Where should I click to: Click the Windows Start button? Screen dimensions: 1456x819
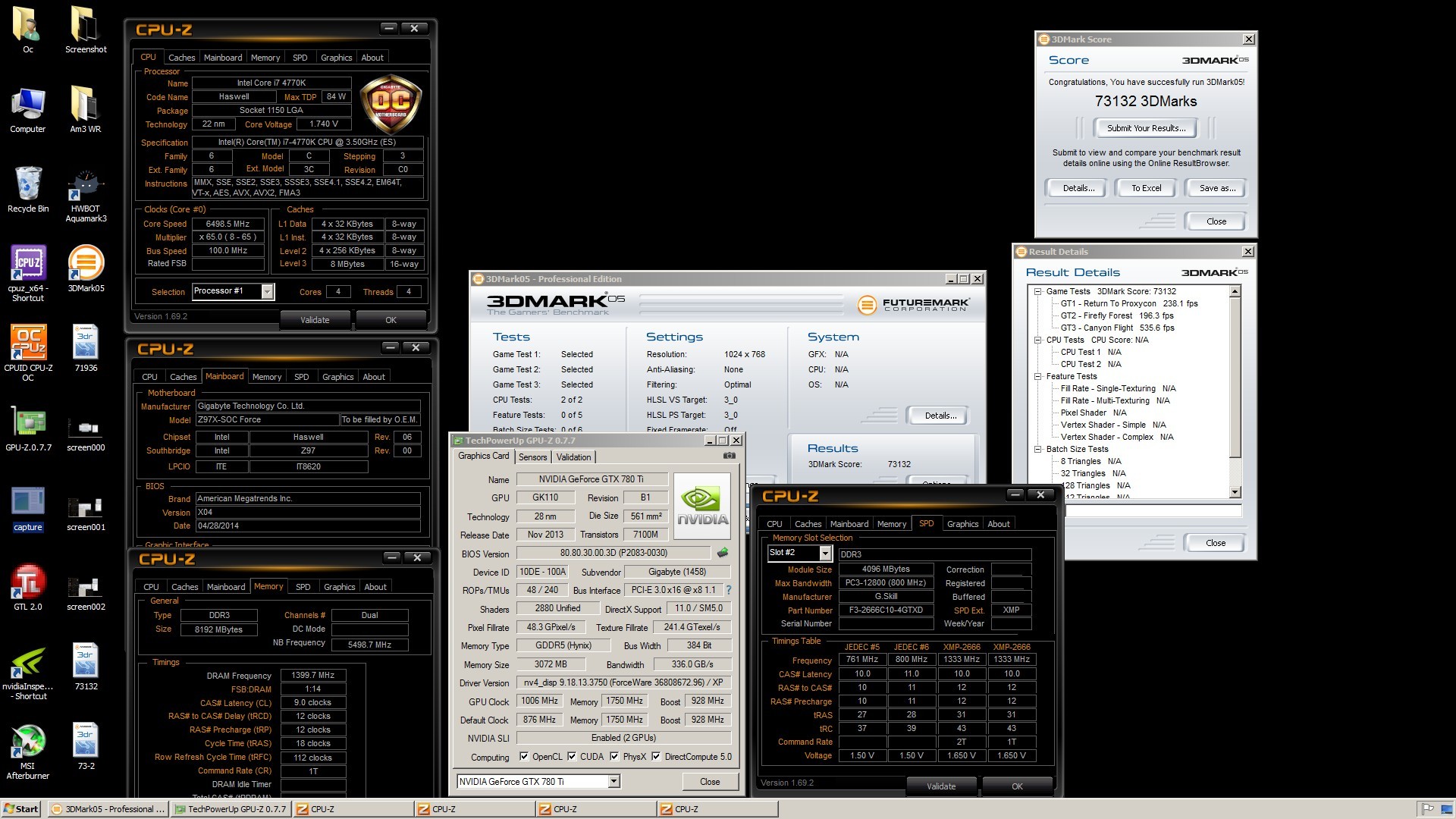click(21, 809)
